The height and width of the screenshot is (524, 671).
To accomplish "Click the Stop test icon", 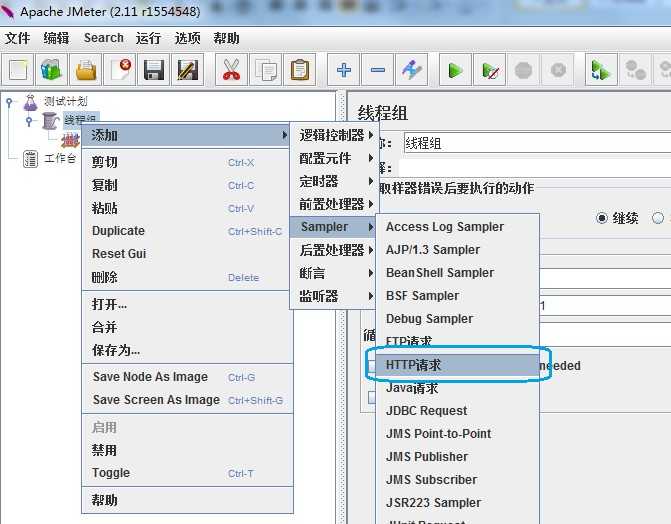I will [x=523, y=69].
